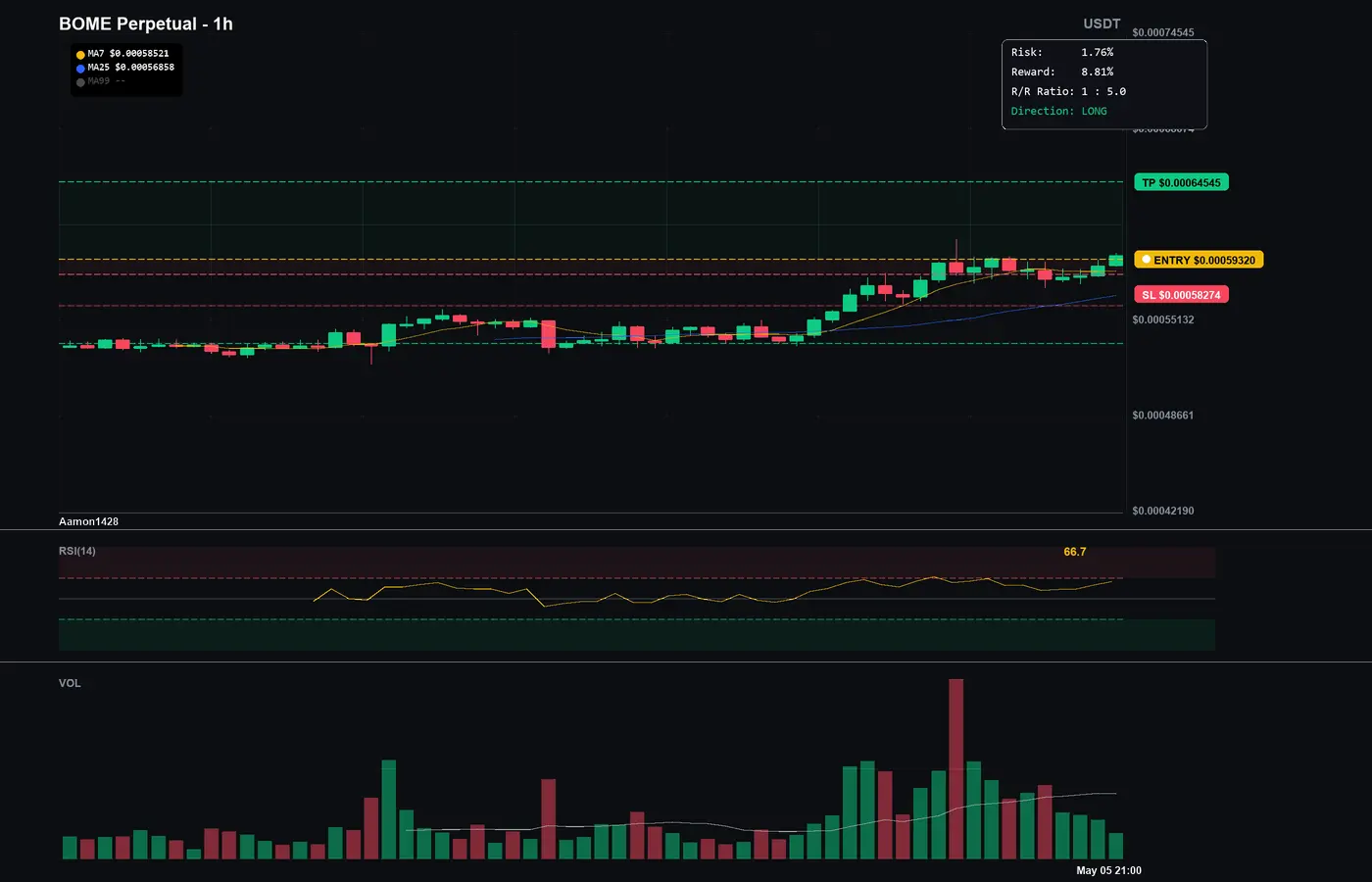Click the MA25 $0.00056858 legend text
The height and width of the screenshot is (882, 1372).
click(x=131, y=68)
